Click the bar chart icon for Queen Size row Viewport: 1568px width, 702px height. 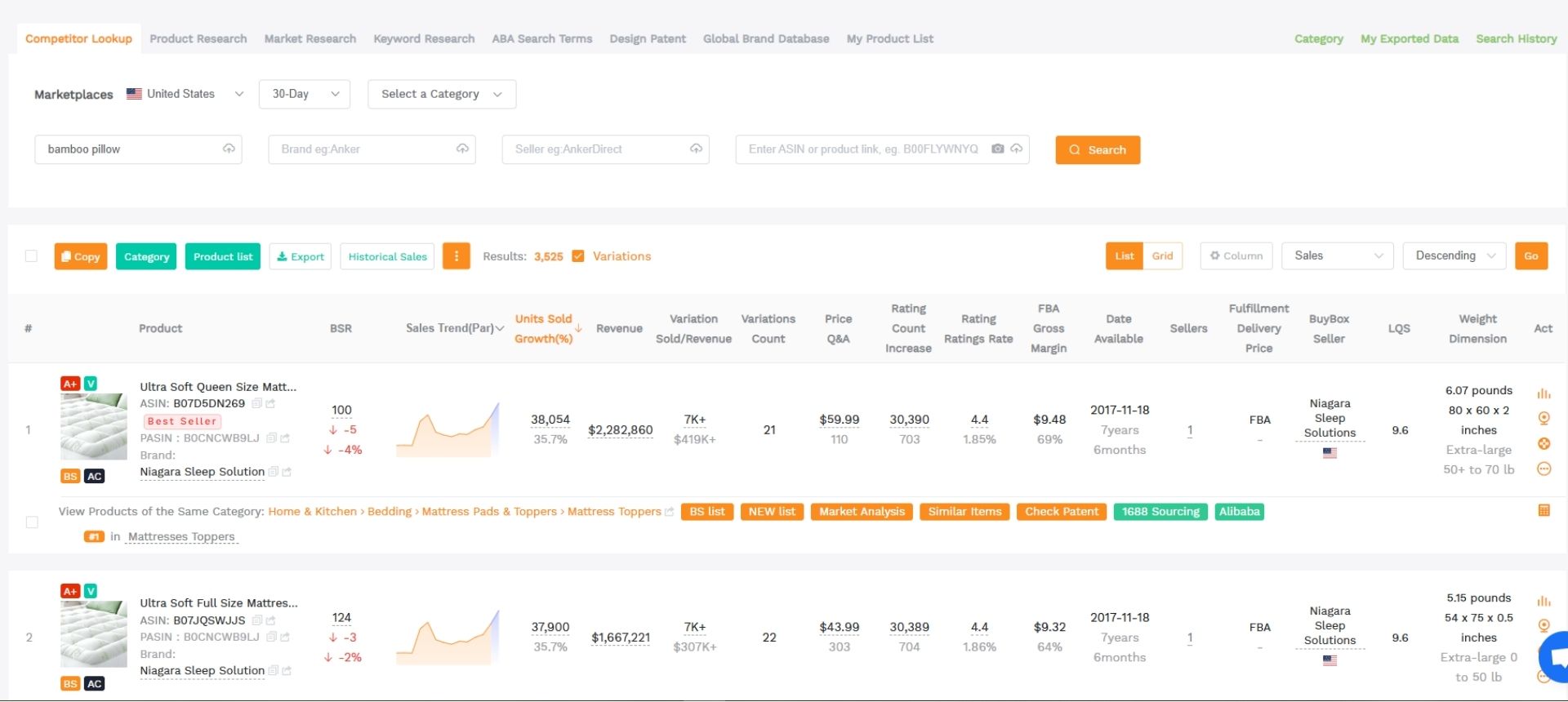[1543, 393]
